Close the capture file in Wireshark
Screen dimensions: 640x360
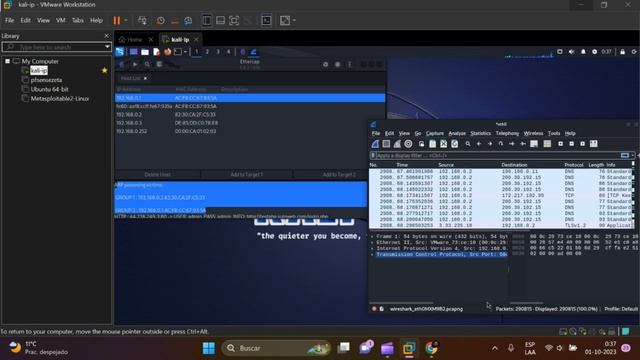444,144
